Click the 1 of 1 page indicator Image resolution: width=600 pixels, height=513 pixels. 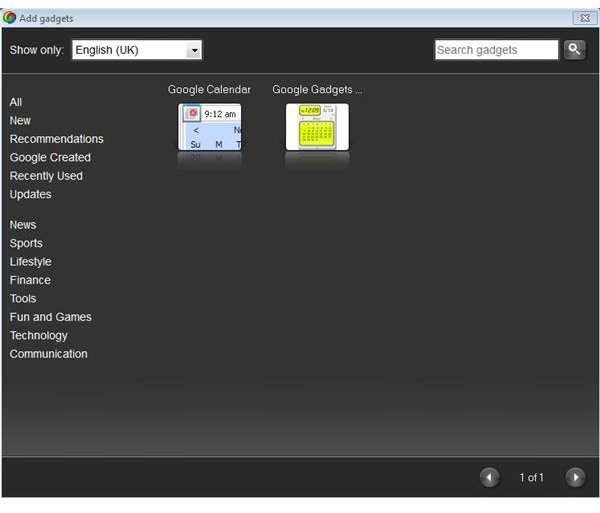532,477
